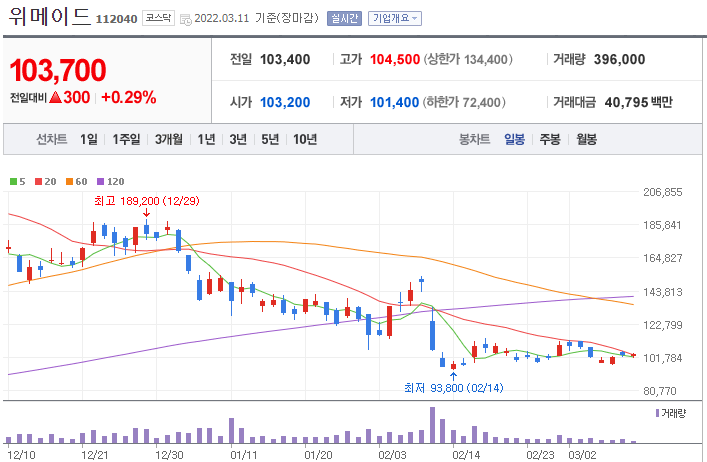This screenshot has width=707, height=462.
Task: Click the purple 120-day moving average swatch
Action: click(x=101, y=182)
